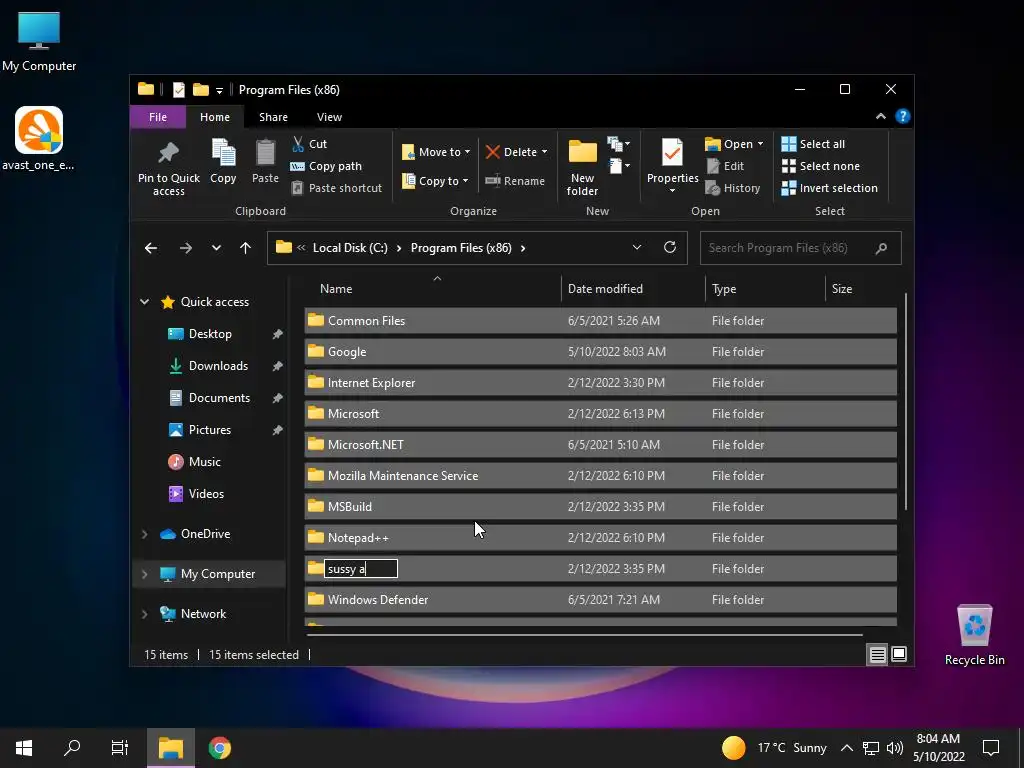Click the Search Program Files (x86) box
This screenshot has height=768, width=1024.
point(800,248)
